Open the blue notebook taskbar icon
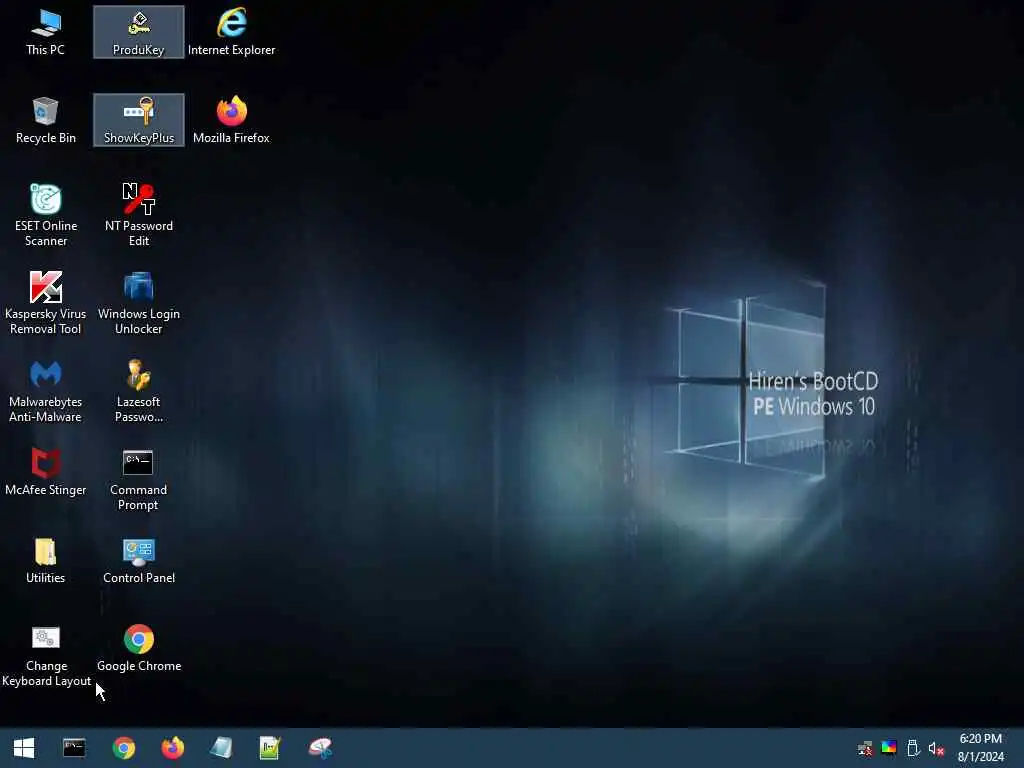 pos(221,748)
